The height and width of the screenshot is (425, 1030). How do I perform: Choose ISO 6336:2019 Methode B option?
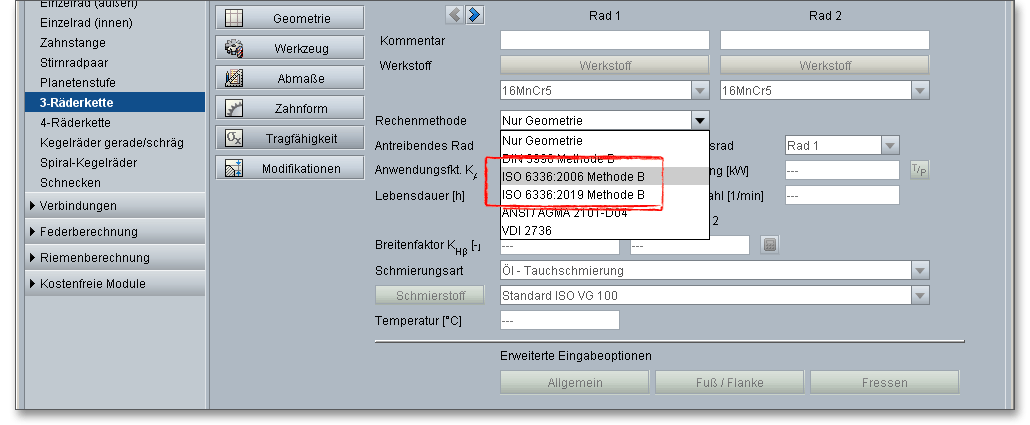[572, 194]
